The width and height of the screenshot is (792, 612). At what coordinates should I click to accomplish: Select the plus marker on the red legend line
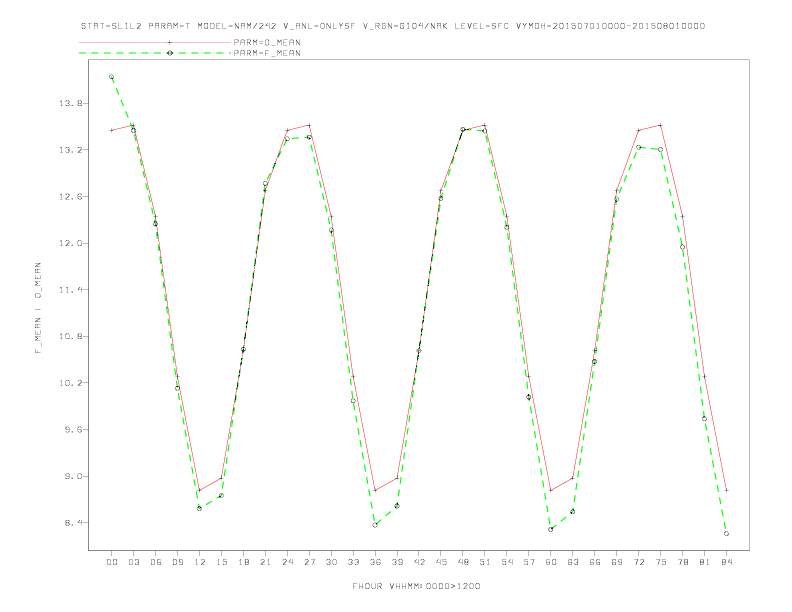(170, 42)
